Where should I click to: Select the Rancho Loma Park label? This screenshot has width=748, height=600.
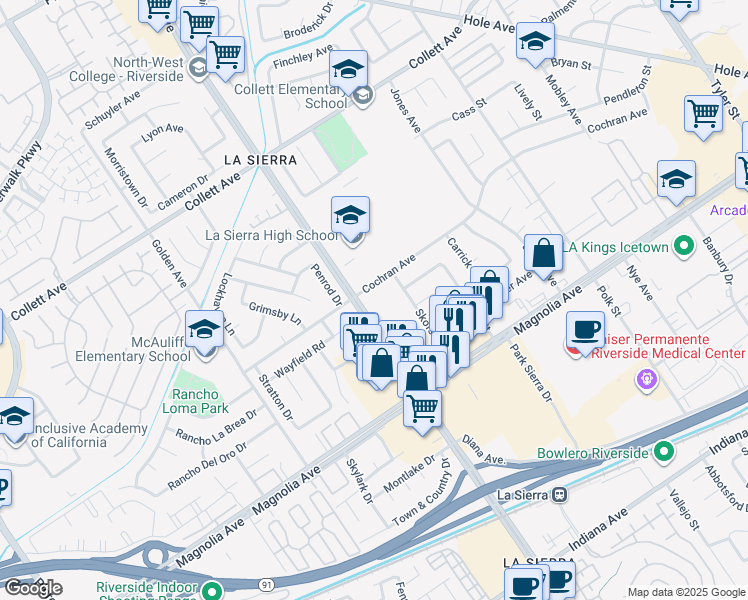click(195, 401)
